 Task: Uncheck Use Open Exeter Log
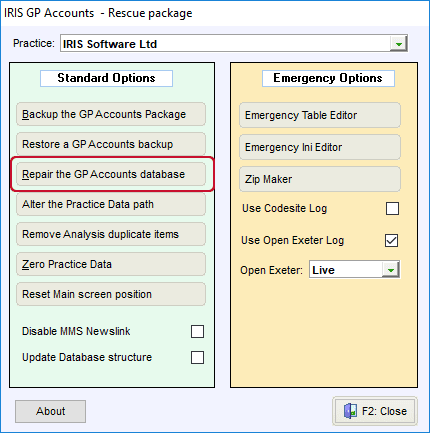[x=391, y=240]
